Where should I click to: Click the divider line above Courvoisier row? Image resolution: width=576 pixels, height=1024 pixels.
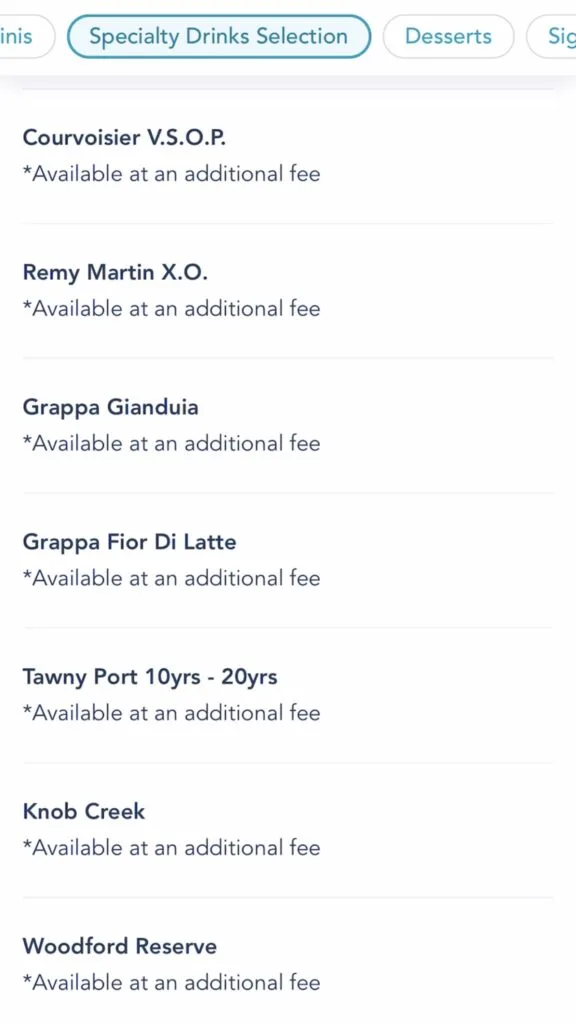(x=288, y=89)
